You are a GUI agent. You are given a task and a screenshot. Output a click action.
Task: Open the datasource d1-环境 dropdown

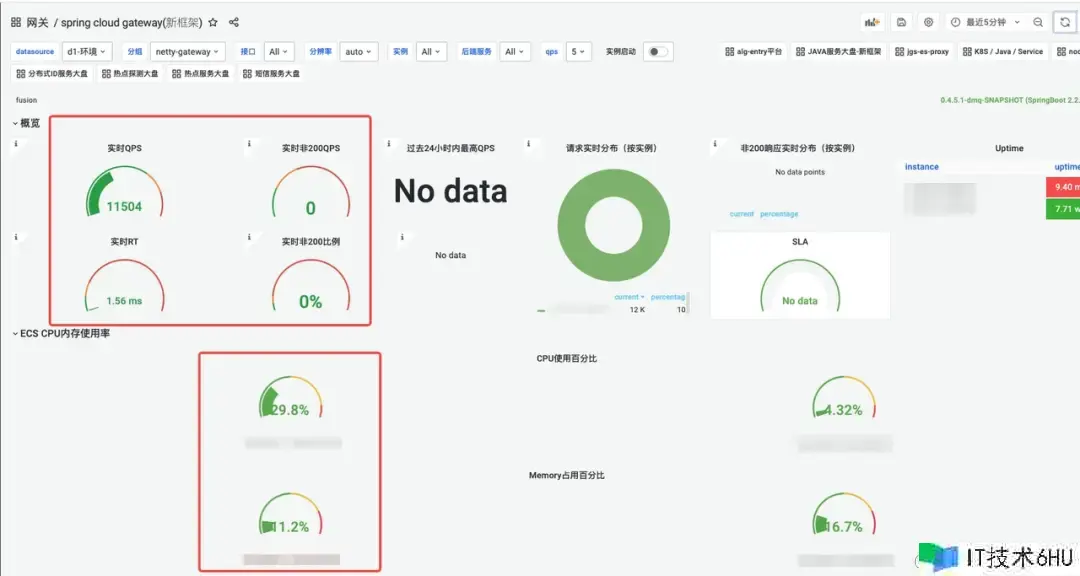coord(88,51)
